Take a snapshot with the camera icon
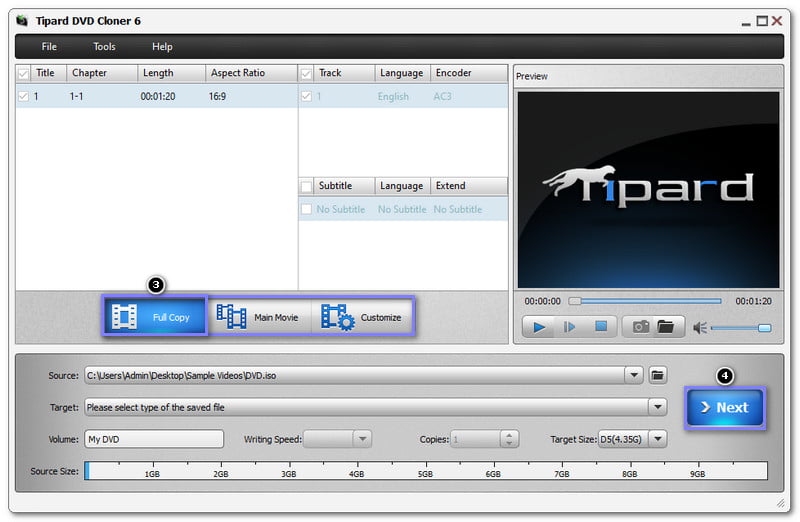The image size is (800, 522). pyautogui.click(x=640, y=327)
